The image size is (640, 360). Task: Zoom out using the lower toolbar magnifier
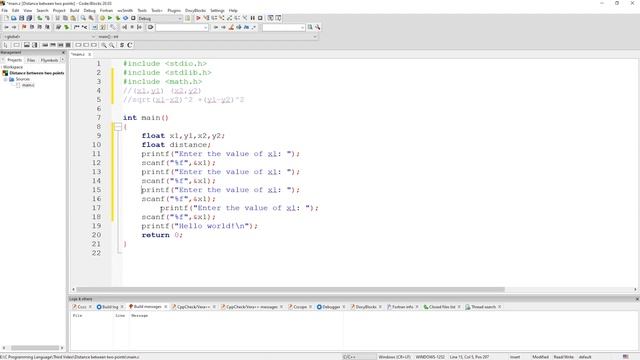pos(111,45)
